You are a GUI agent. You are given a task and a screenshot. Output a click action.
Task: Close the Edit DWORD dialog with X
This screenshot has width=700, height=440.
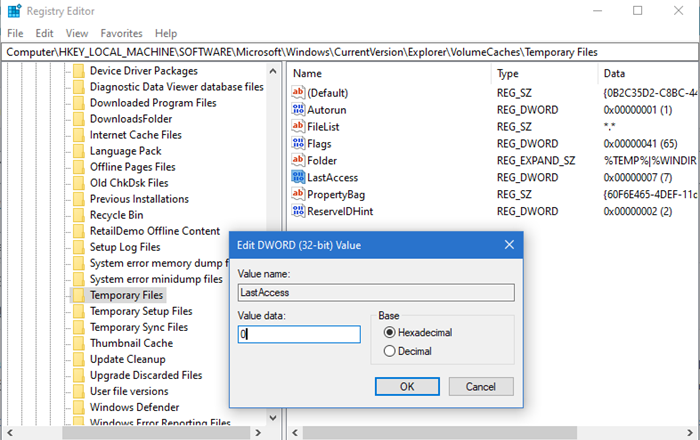(509, 245)
